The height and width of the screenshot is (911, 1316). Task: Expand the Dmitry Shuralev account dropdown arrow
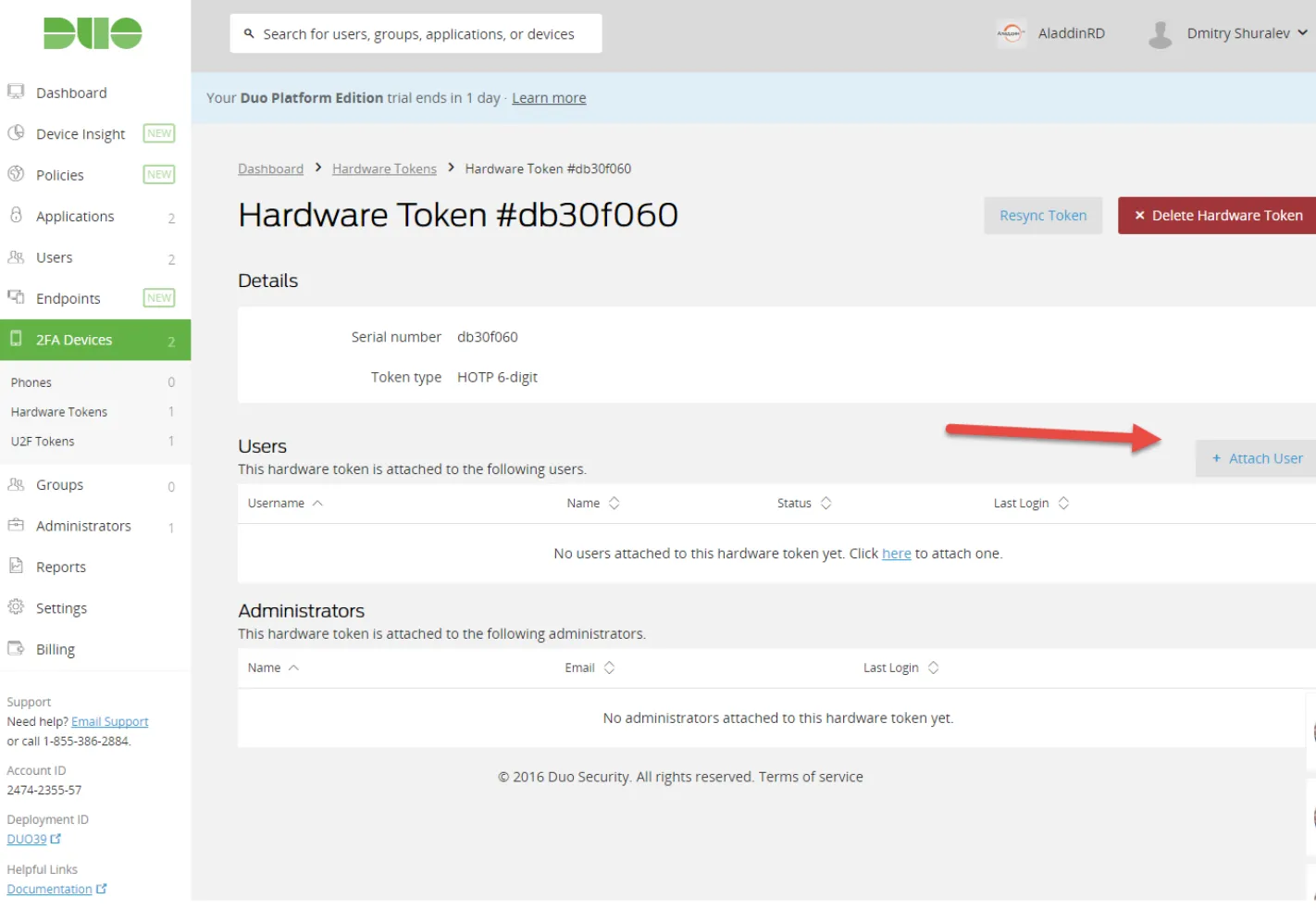click(1303, 32)
